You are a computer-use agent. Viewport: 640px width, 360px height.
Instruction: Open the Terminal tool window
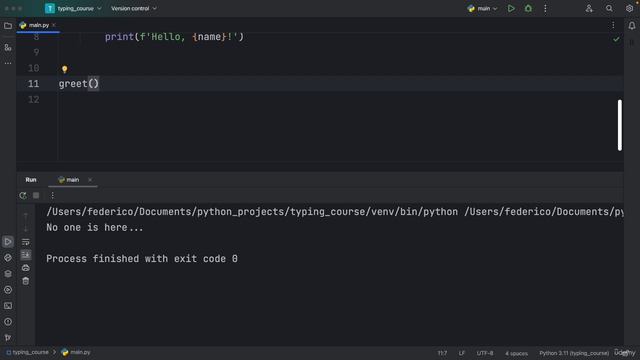8,306
